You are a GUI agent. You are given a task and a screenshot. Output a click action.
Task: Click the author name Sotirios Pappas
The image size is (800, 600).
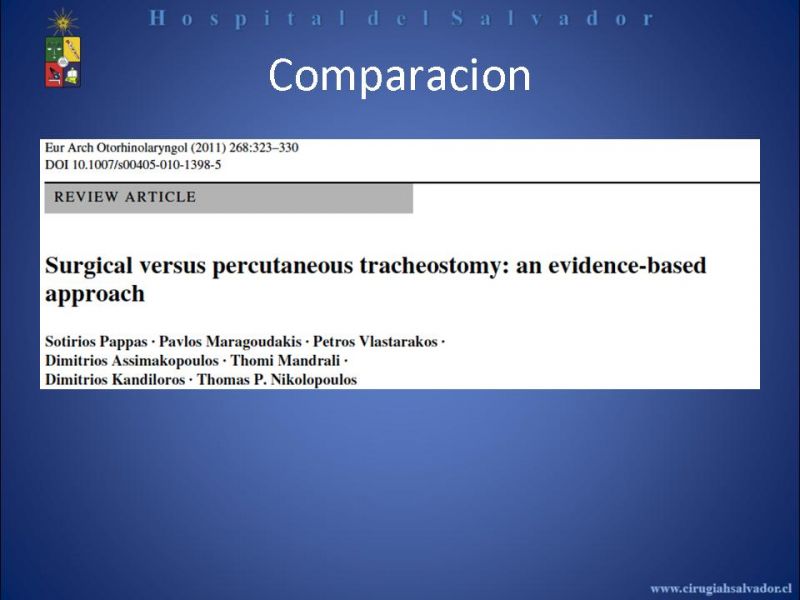coord(96,342)
